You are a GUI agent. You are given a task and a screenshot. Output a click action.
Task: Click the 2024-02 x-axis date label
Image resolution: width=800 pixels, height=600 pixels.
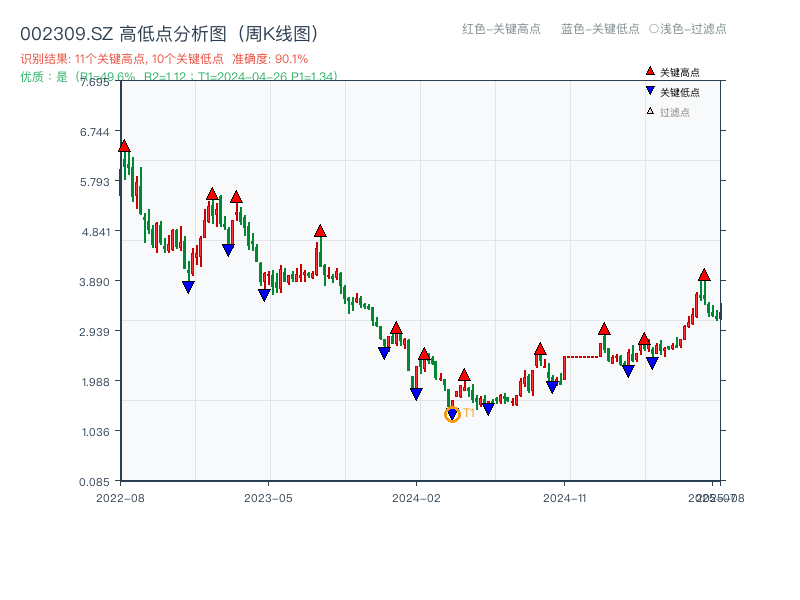click(417, 497)
